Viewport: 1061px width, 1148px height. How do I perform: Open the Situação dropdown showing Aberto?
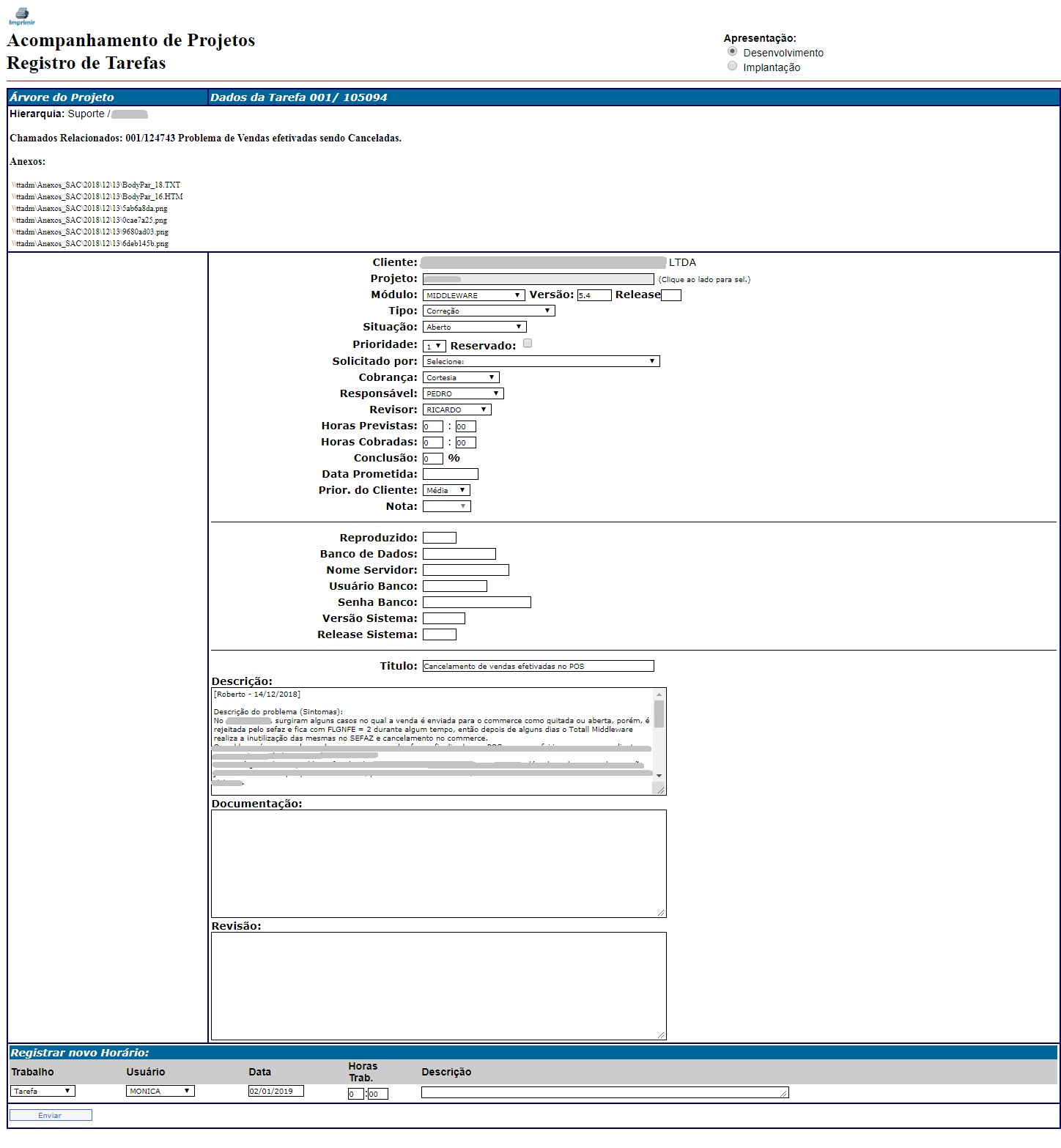coord(474,327)
